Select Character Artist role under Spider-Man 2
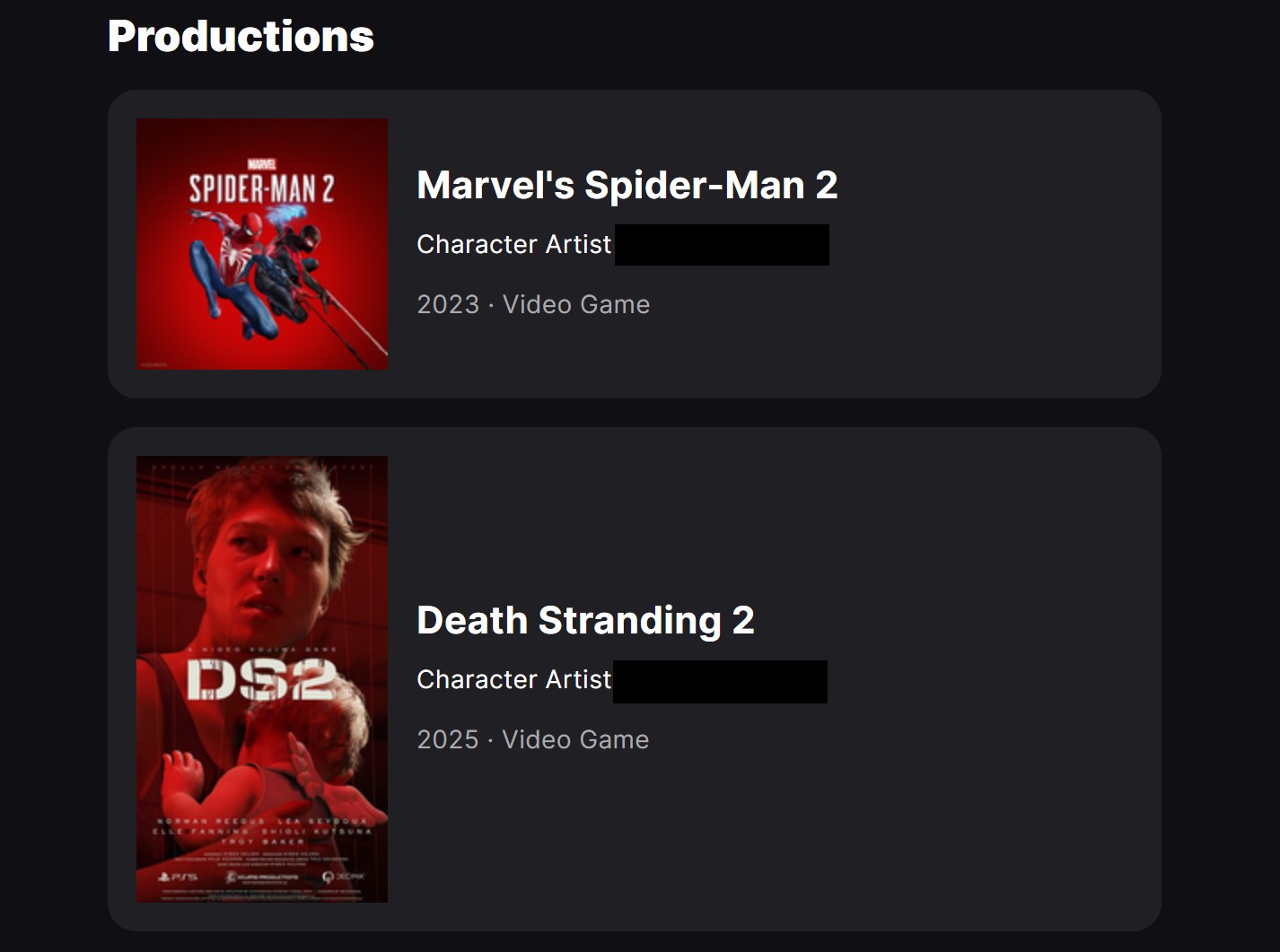1280x952 pixels. 513,244
